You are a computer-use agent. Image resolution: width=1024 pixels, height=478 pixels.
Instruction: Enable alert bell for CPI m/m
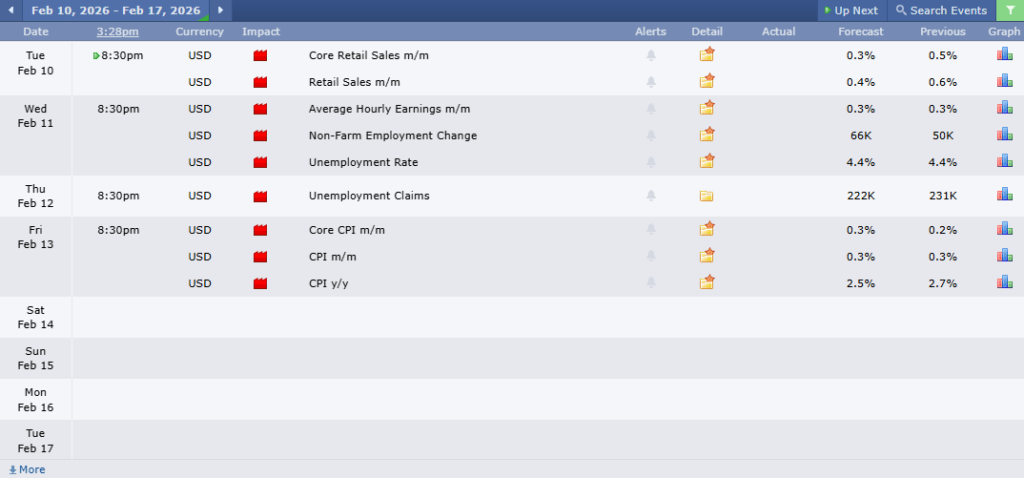[x=651, y=257]
